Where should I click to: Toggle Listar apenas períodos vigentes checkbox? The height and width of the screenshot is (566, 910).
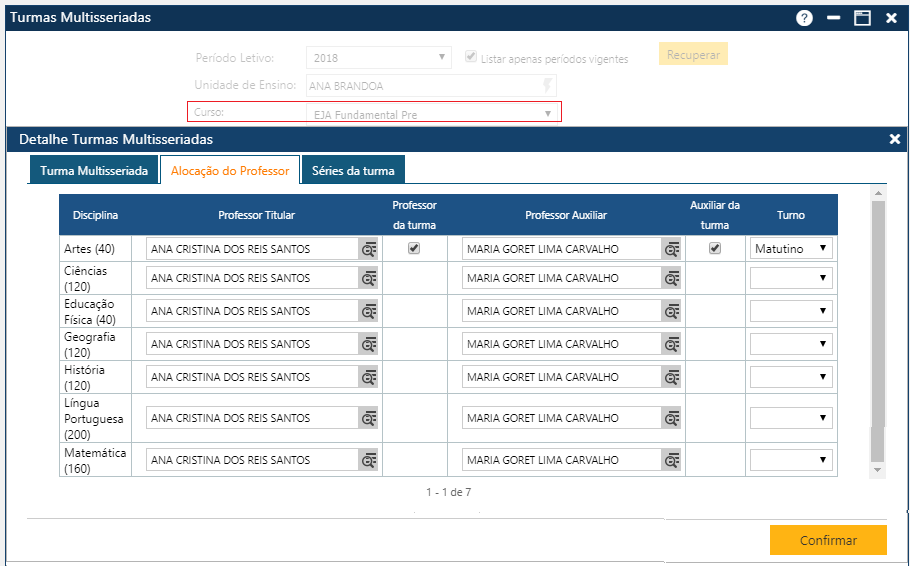472,57
